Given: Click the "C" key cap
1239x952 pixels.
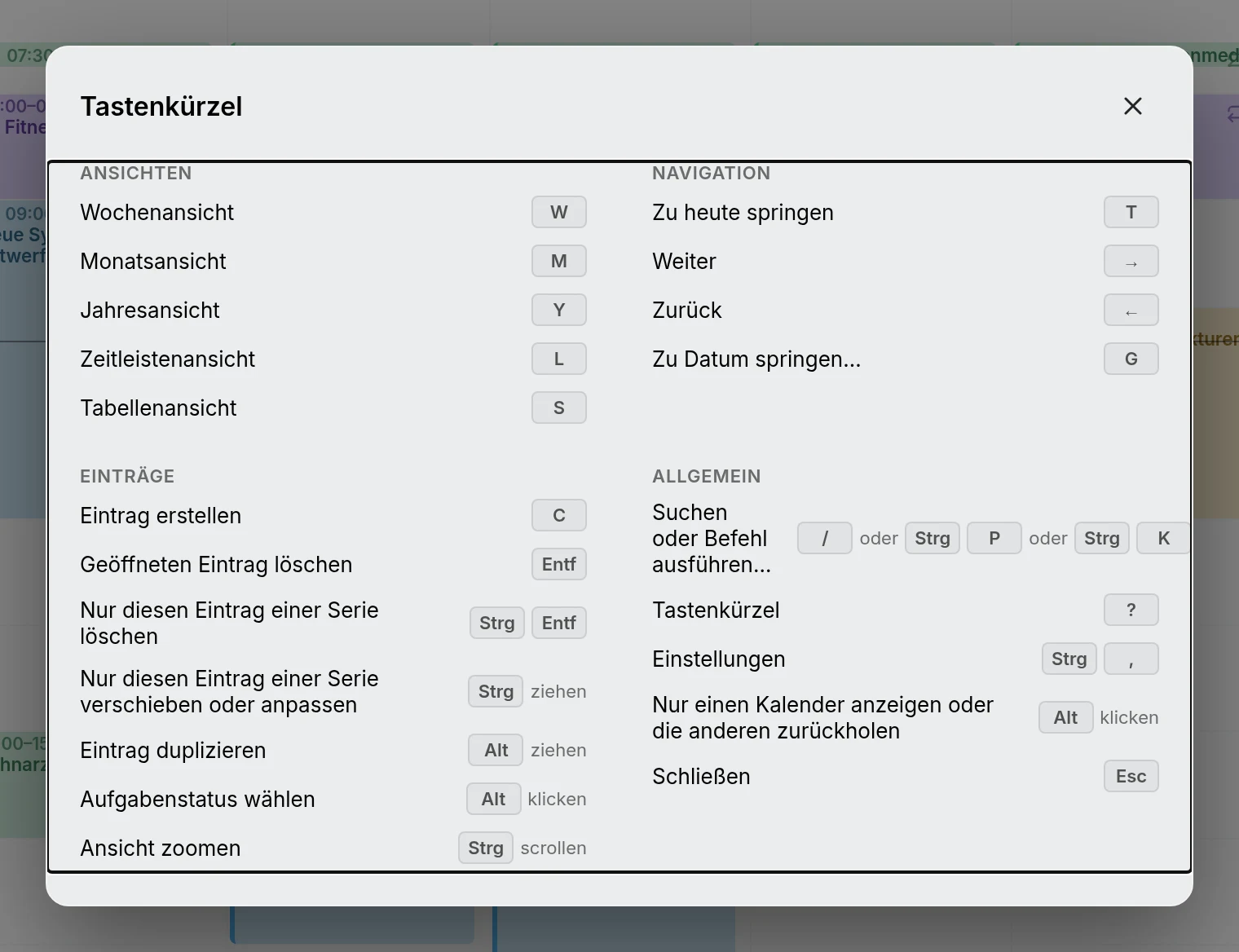Looking at the screenshot, I should click(559, 515).
